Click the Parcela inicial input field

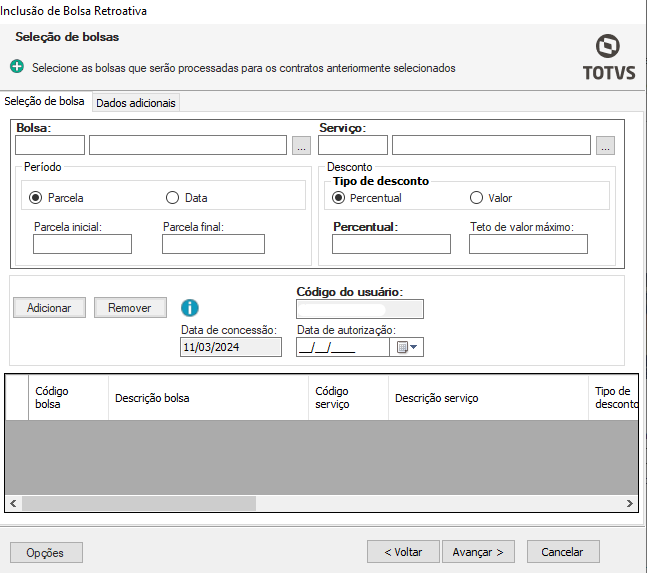pos(82,244)
